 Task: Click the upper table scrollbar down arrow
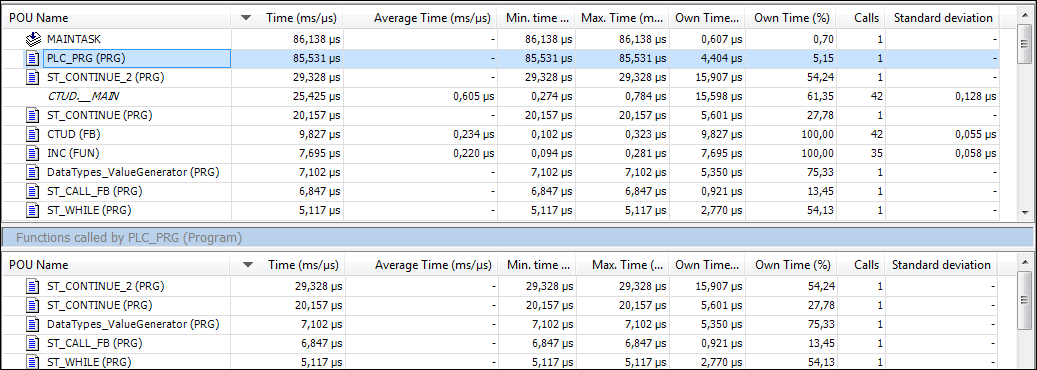(1025, 213)
